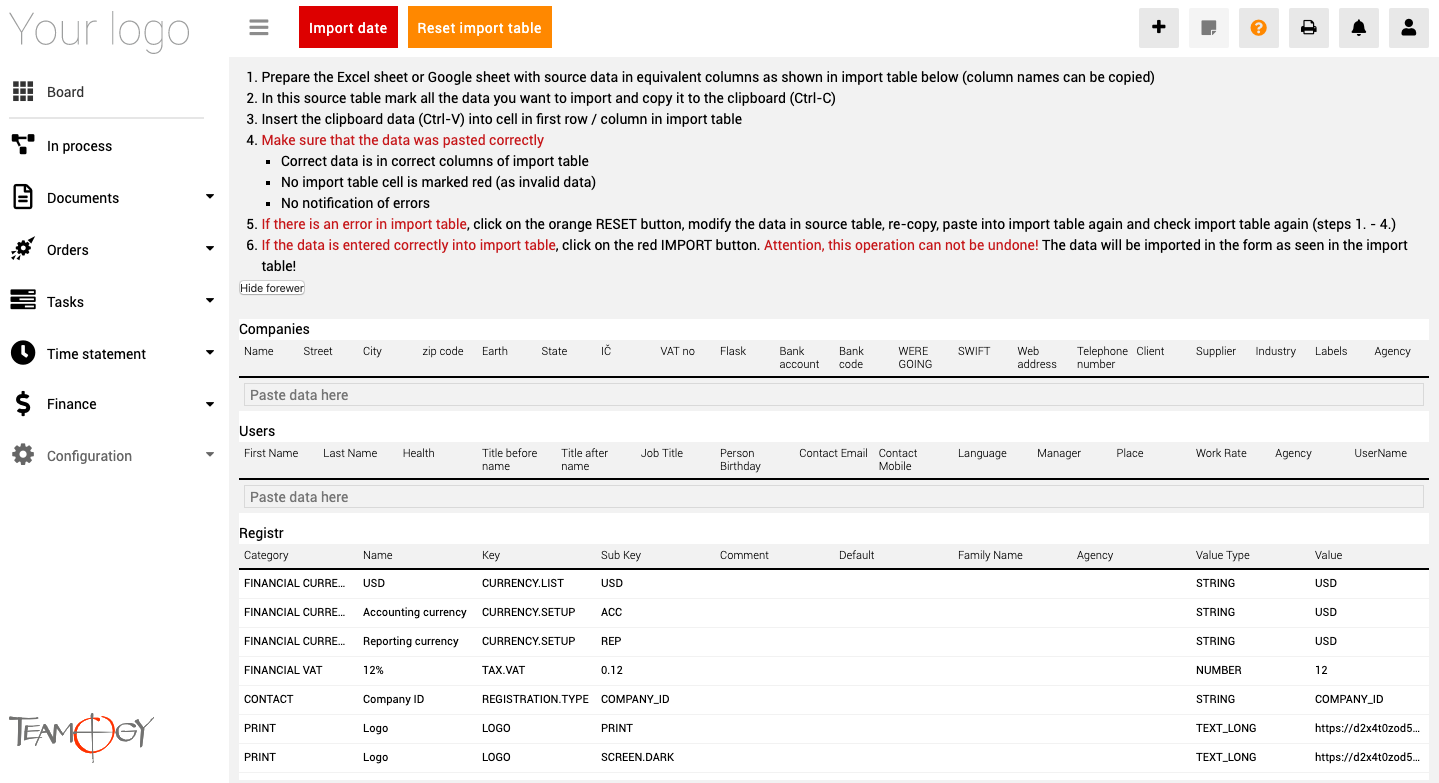The image size is (1439, 783).
Task: Click the In process workflow icon
Action: [23, 145]
